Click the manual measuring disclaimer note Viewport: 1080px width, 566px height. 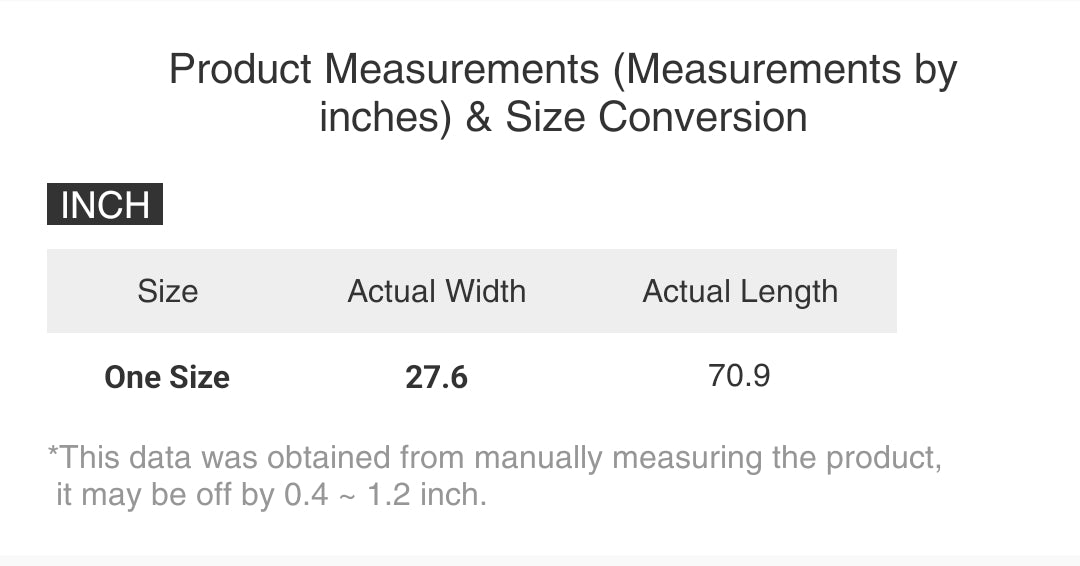click(495, 458)
